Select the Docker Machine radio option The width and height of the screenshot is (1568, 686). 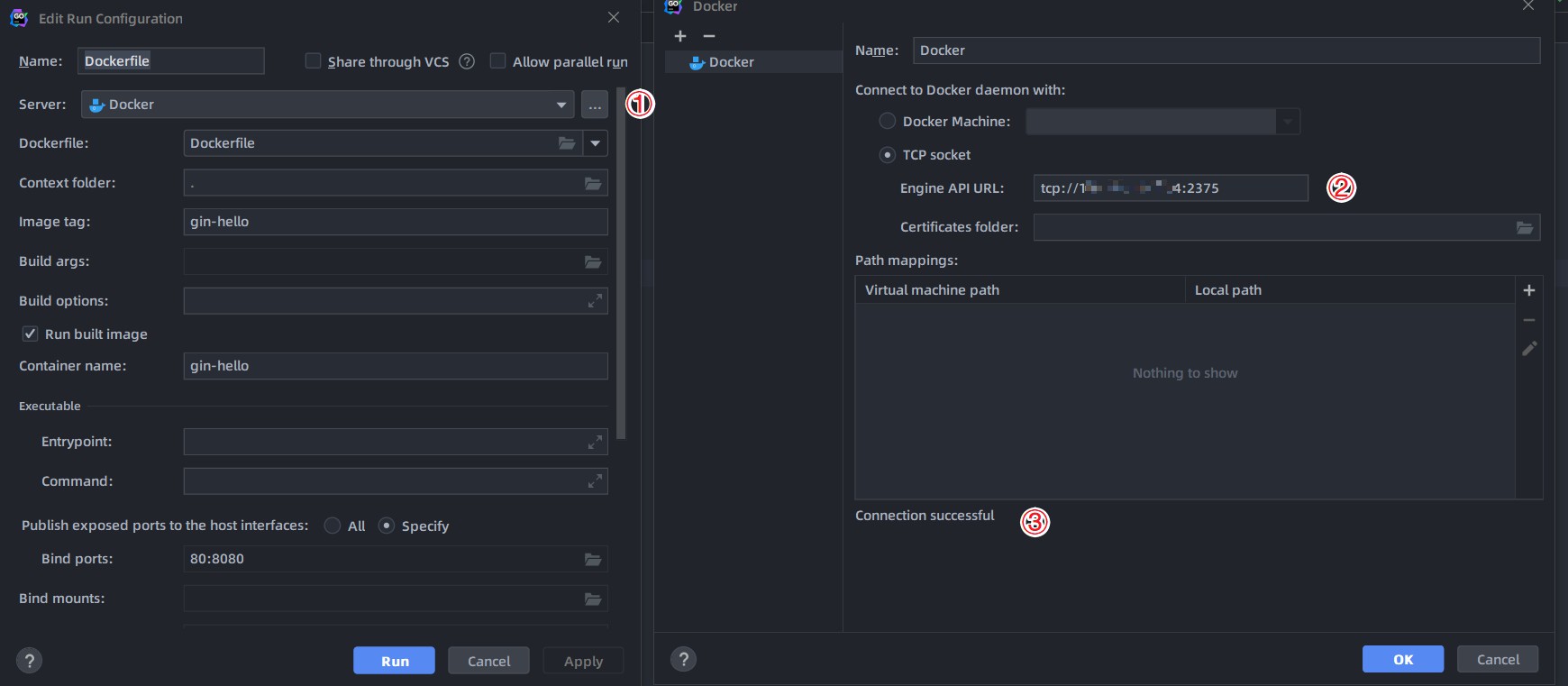coord(888,121)
